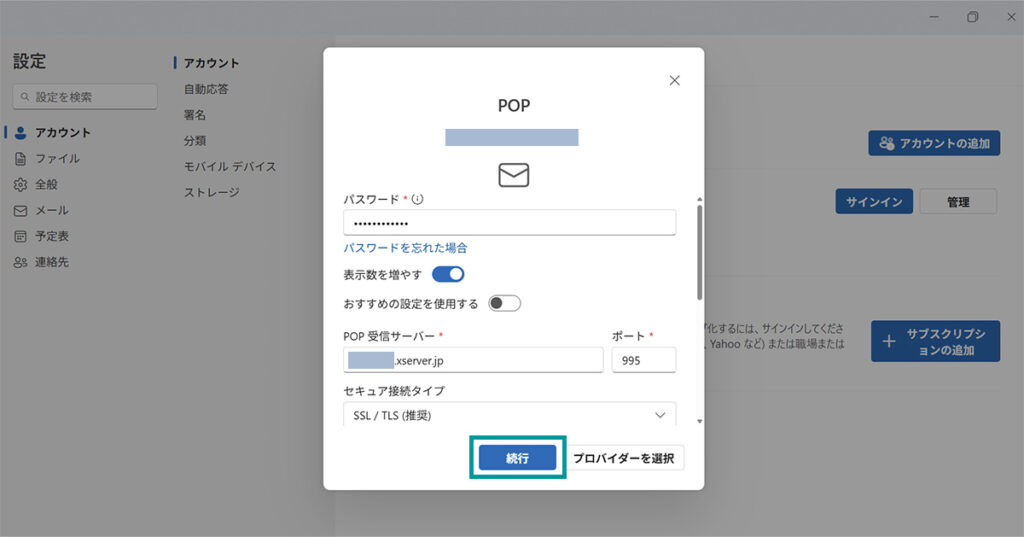
Task: Click the 管理 button
Action: click(958, 201)
